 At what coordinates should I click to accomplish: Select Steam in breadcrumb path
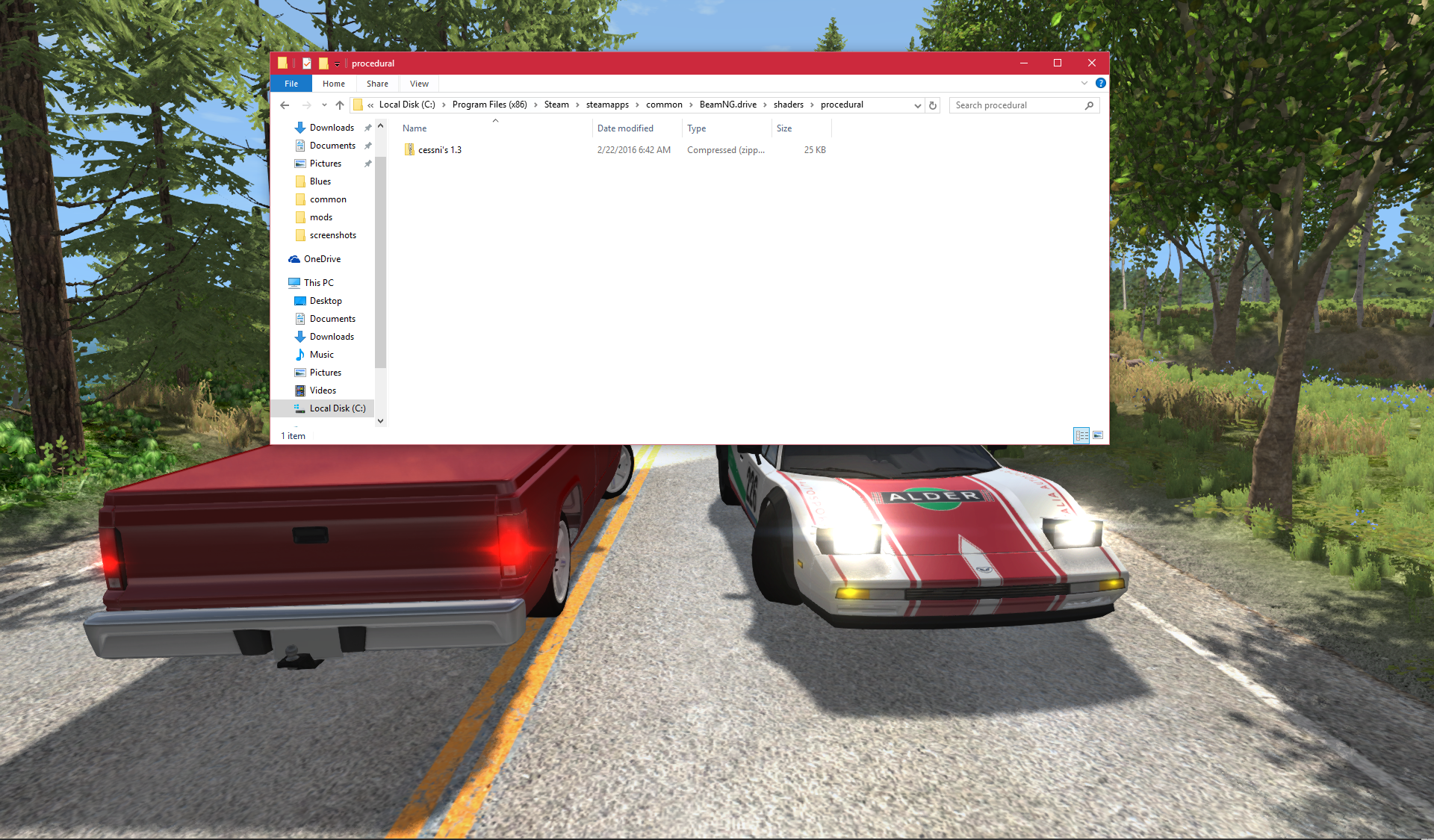[556, 105]
